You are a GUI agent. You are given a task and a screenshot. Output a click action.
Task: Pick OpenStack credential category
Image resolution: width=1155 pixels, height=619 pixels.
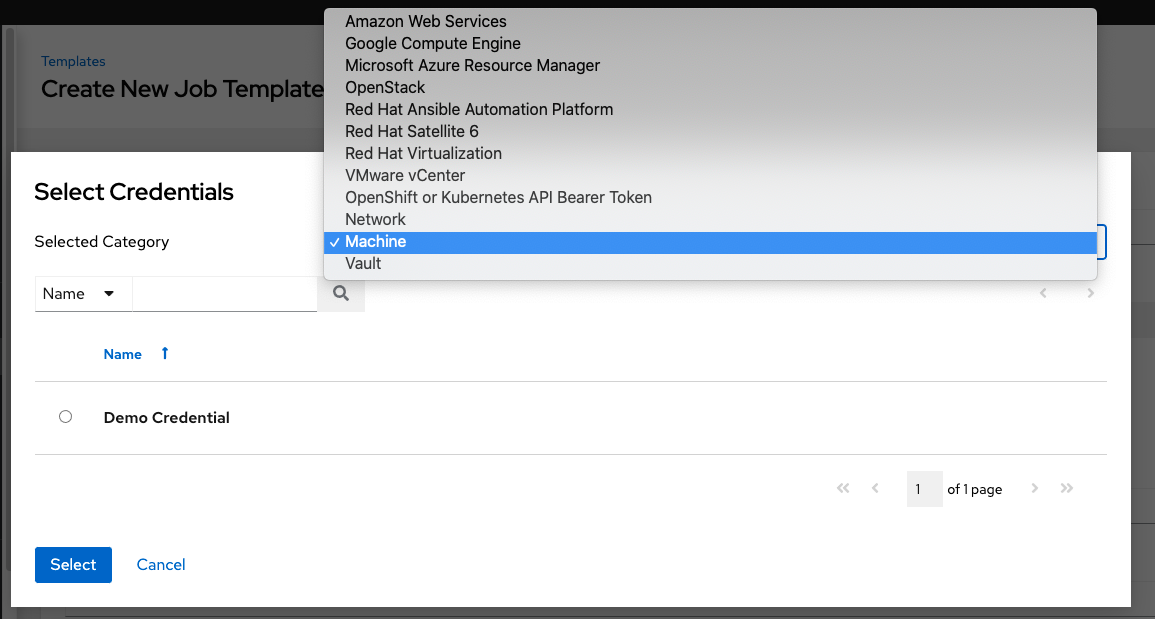click(710, 88)
